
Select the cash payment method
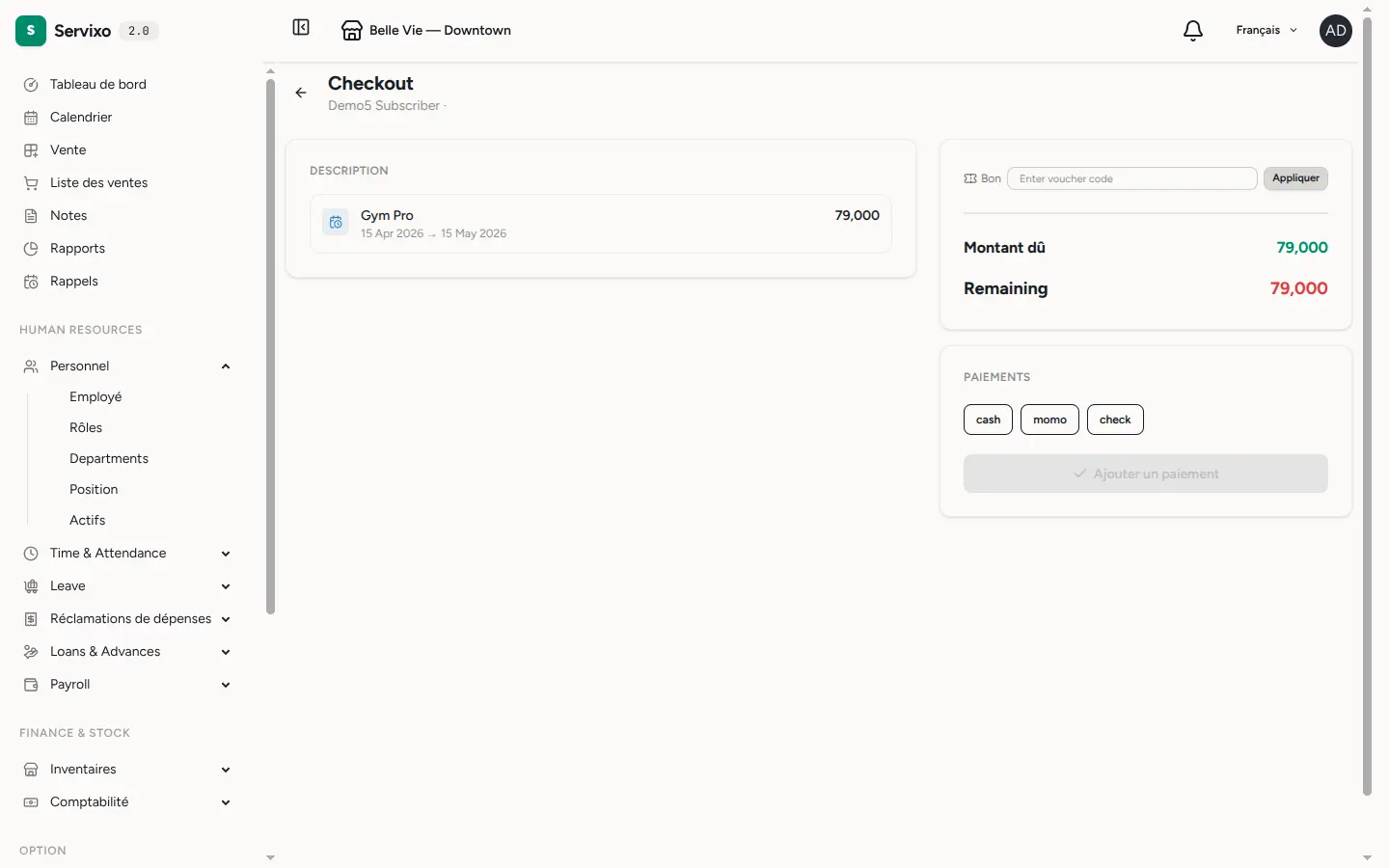pyautogui.click(x=988, y=420)
